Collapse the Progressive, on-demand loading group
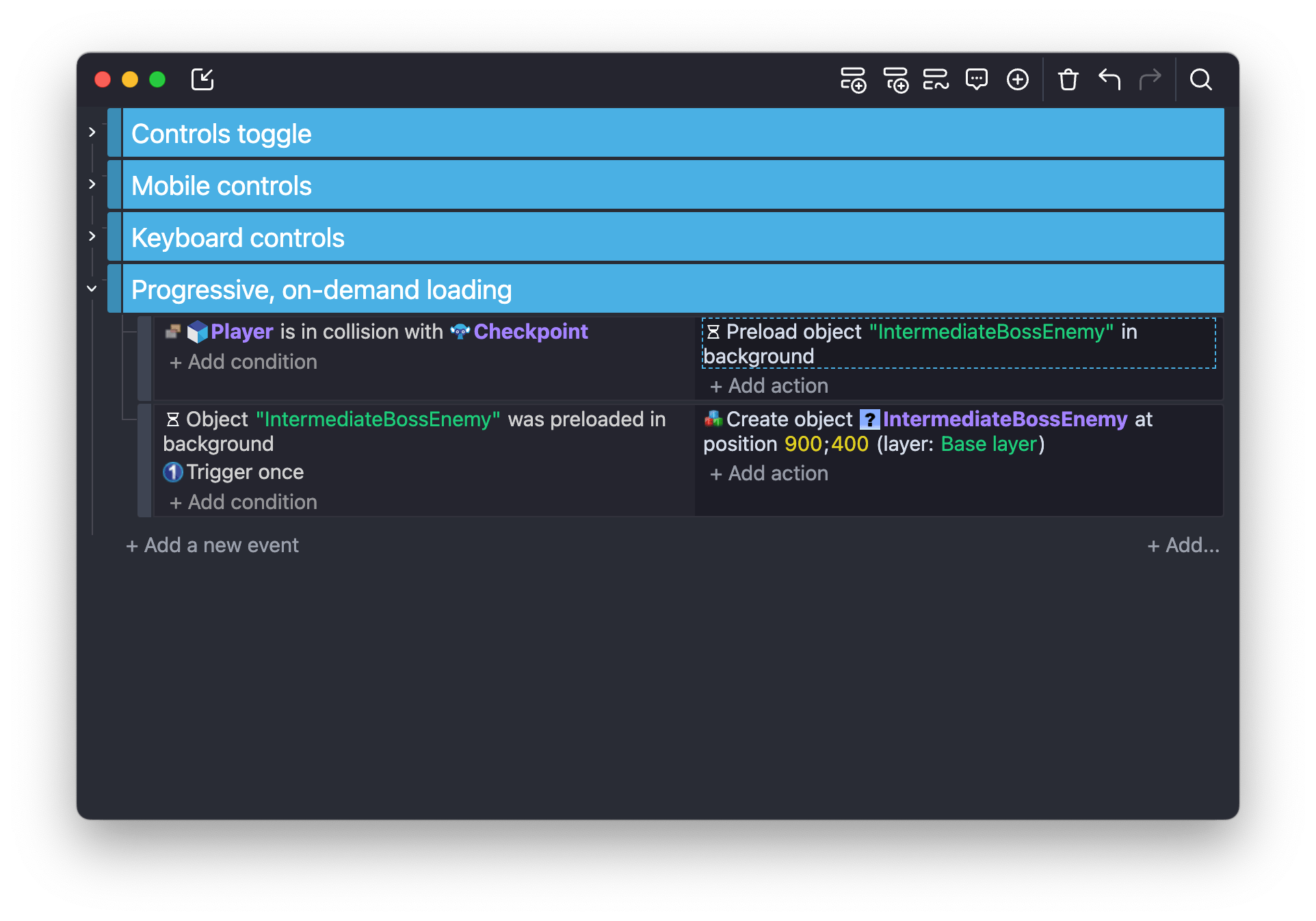Image resolution: width=1316 pixels, height=921 pixels. 92,289
